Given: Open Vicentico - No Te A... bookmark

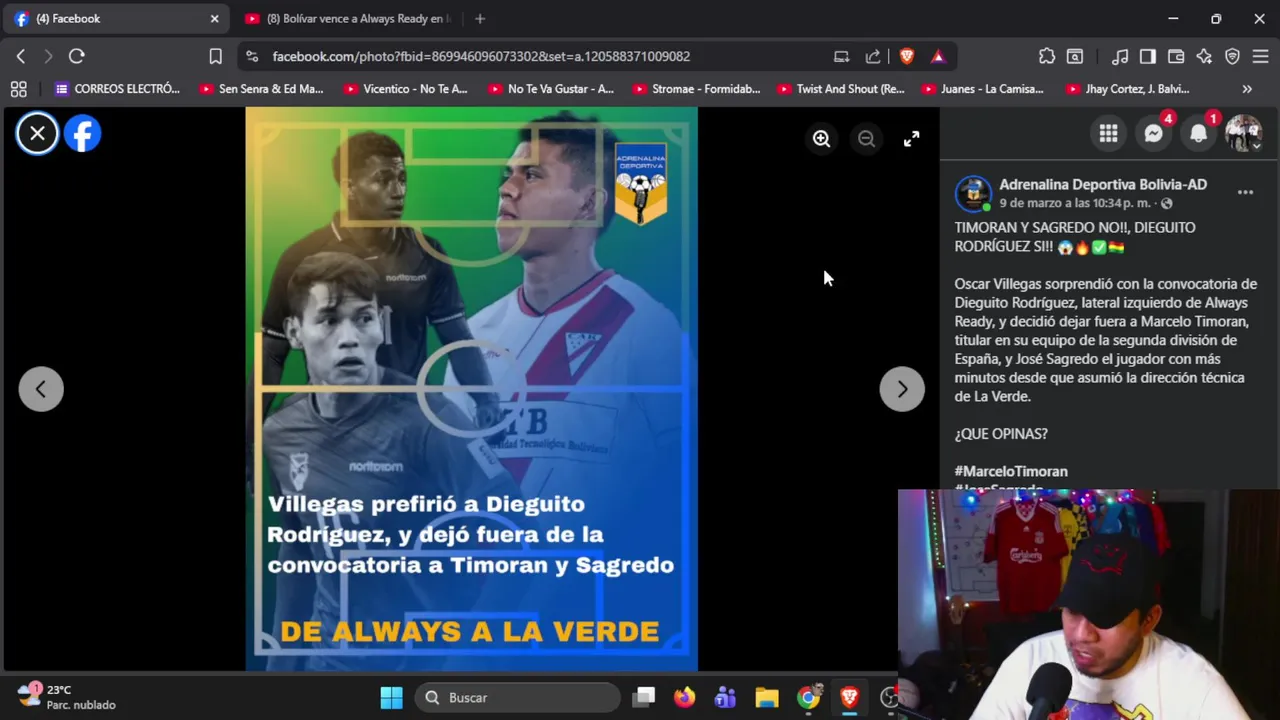Looking at the screenshot, I should pyautogui.click(x=406, y=89).
